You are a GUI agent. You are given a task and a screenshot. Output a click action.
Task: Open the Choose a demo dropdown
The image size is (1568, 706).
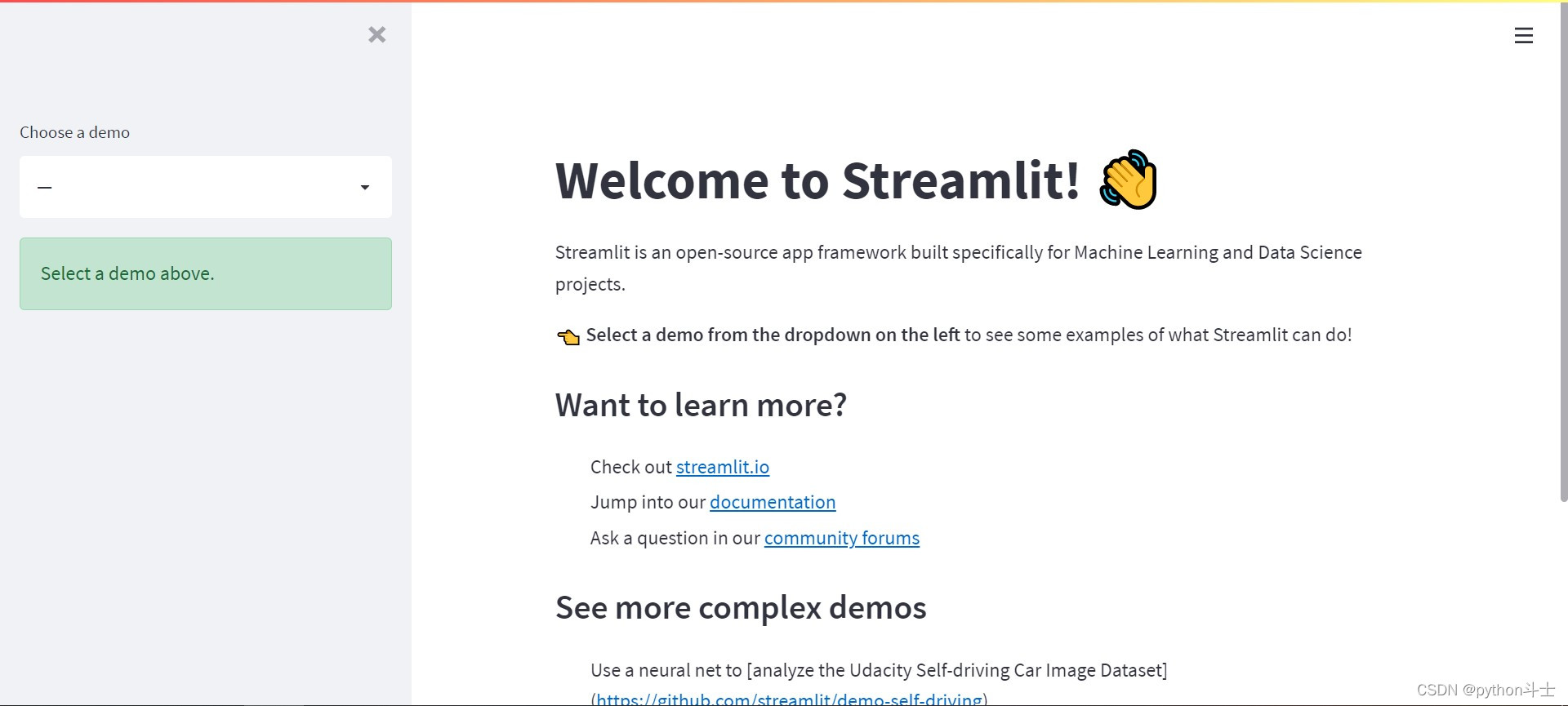(206, 187)
